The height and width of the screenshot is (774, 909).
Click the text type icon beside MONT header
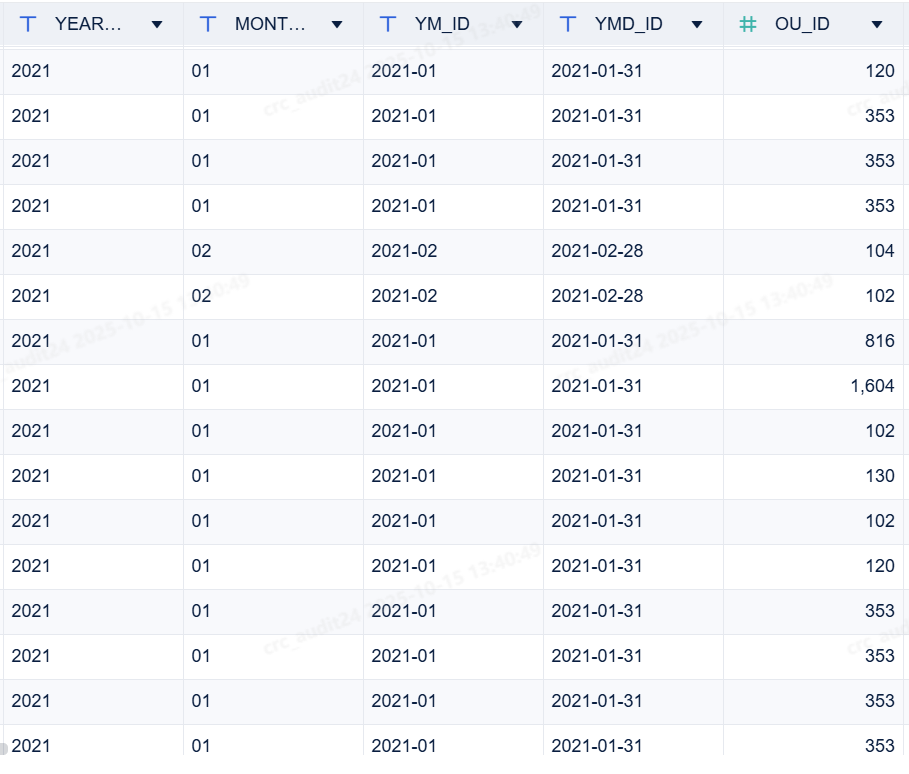coord(208,24)
